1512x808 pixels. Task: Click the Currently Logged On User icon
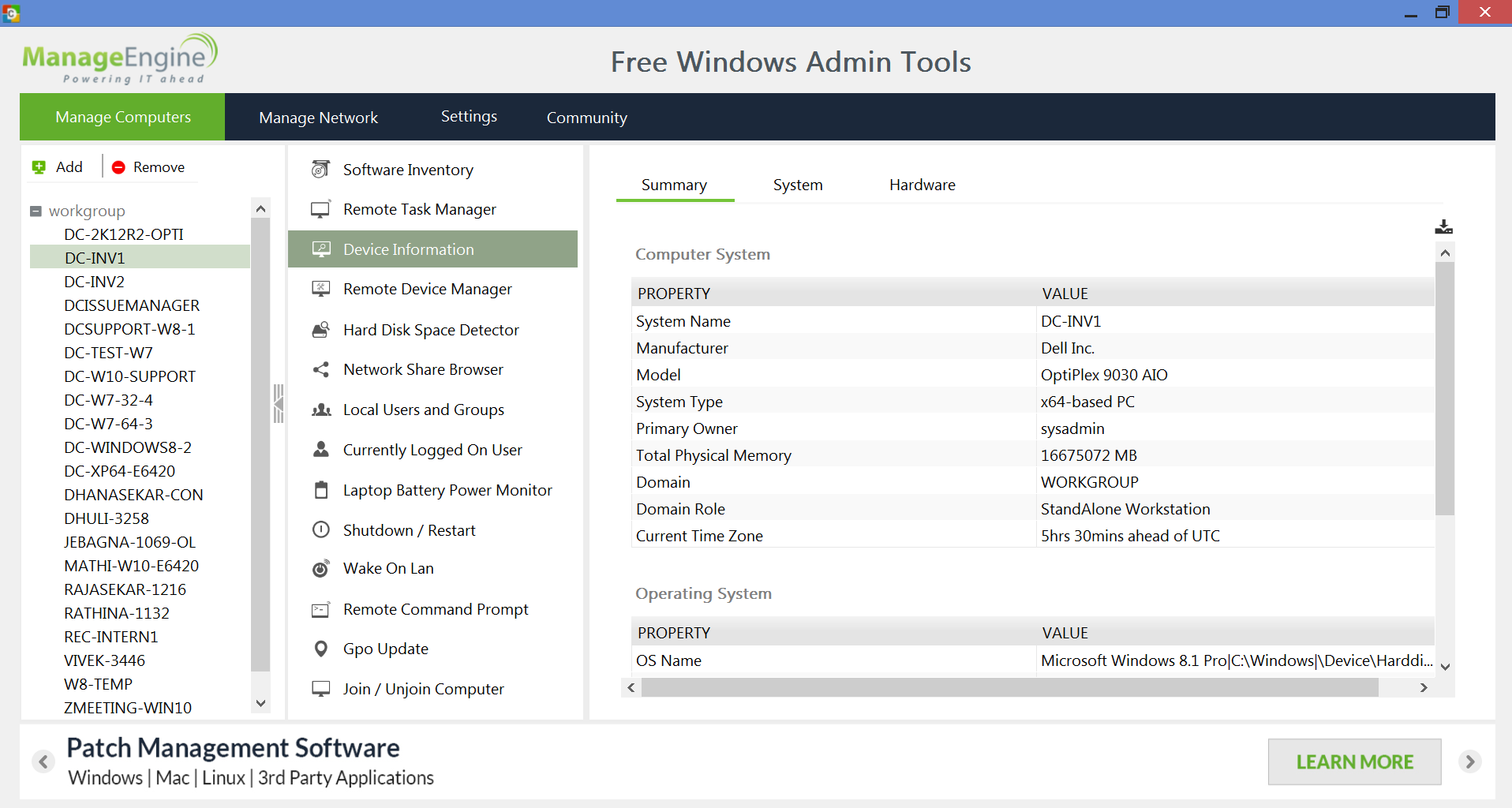coord(320,449)
